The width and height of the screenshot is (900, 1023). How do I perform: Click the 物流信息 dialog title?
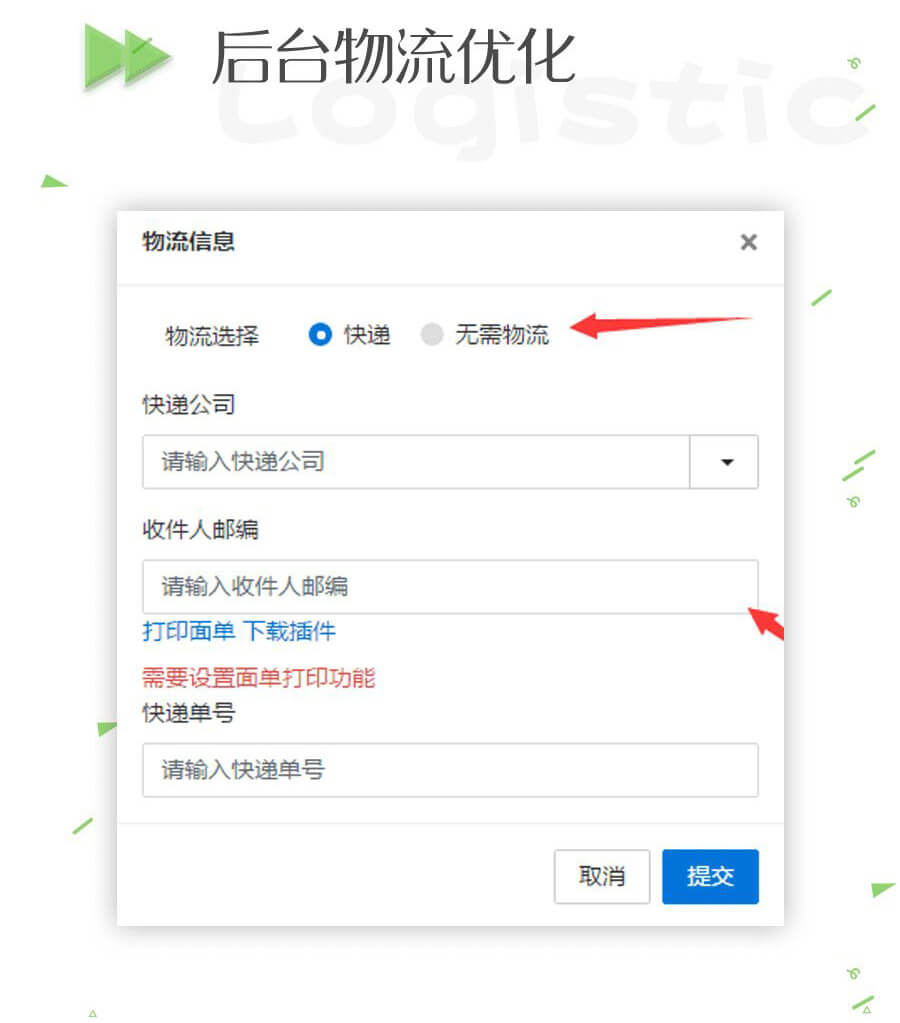189,241
